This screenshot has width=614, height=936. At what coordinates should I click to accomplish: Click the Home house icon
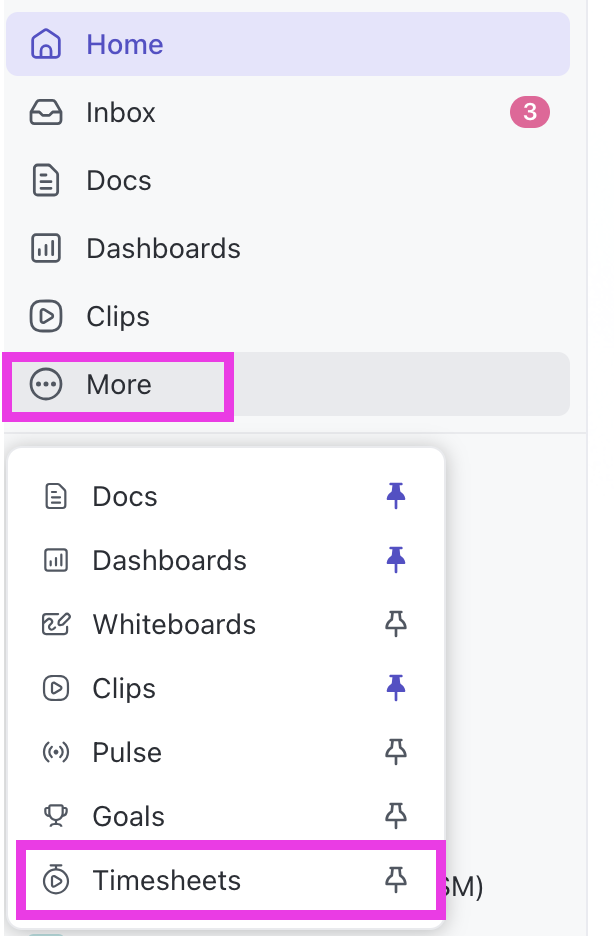tap(46, 45)
